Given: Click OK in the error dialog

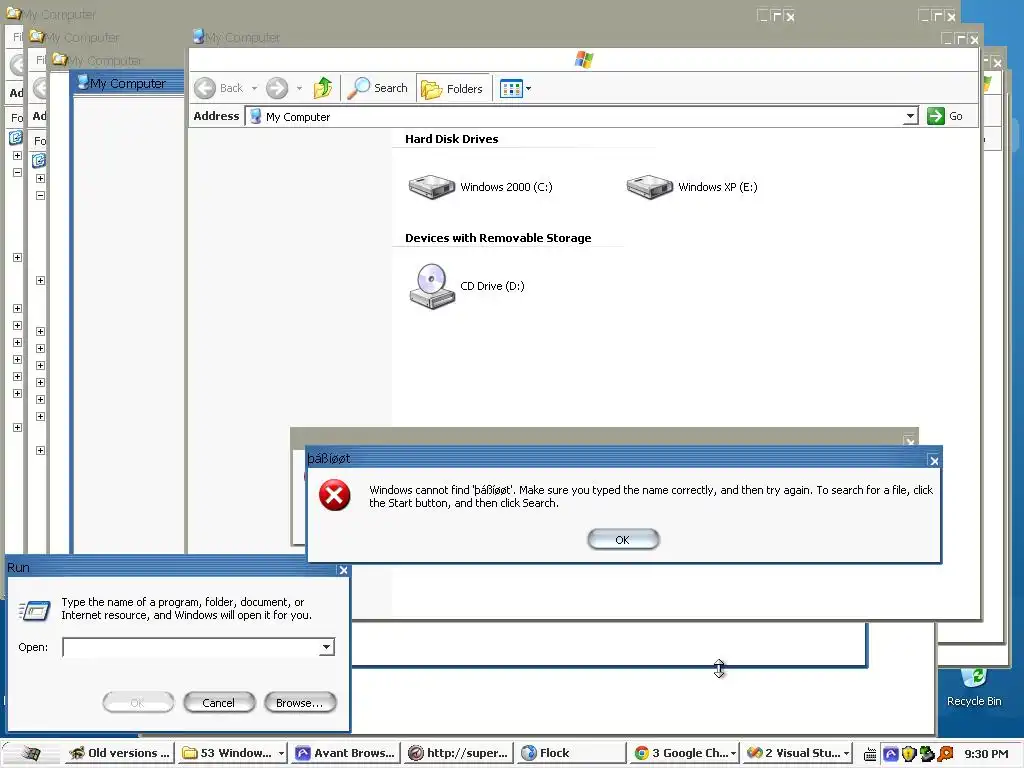Looking at the screenshot, I should coord(623,539).
